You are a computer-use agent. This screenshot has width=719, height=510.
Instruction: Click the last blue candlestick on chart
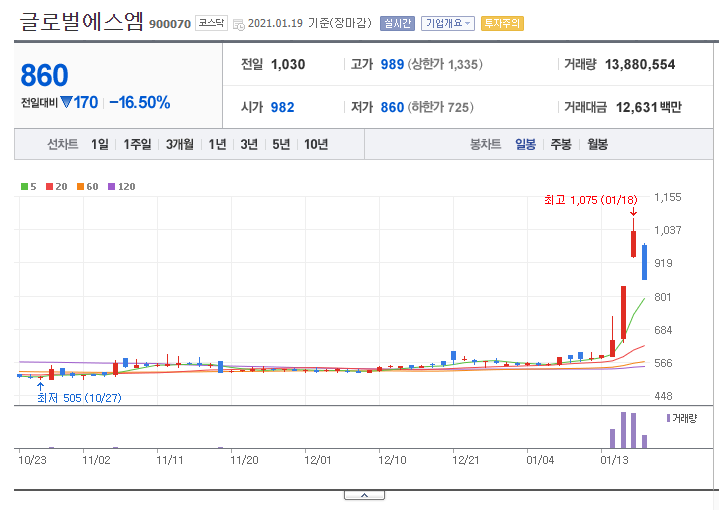tap(644, 262)
